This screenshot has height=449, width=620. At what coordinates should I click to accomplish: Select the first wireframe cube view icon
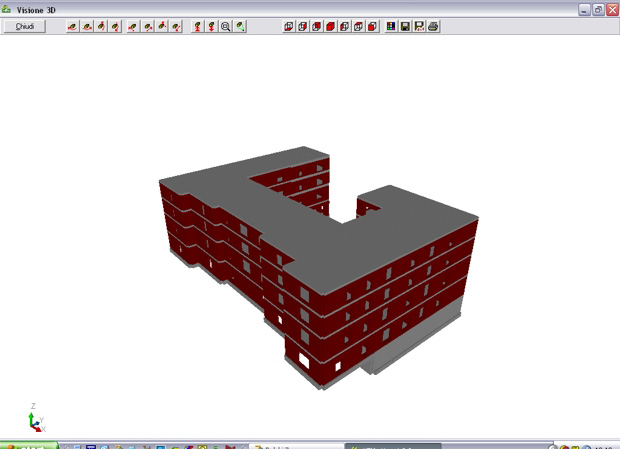289,26
